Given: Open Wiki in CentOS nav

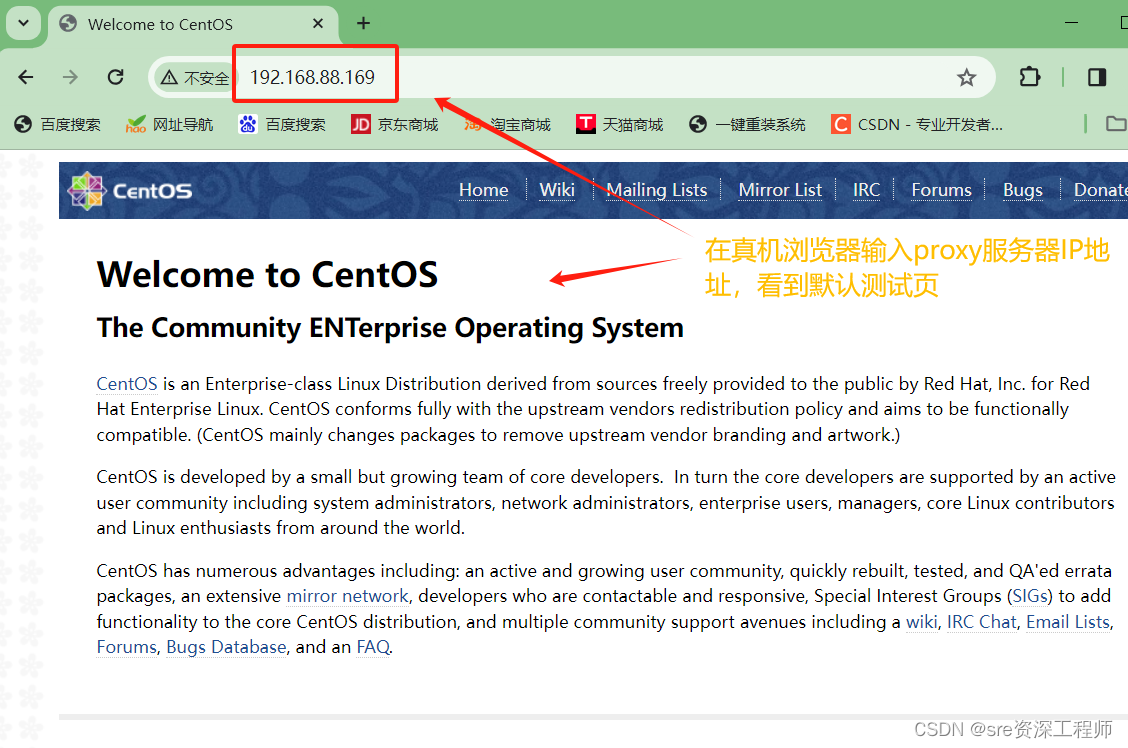Looking at the screenshot, I should coord(557,190).
